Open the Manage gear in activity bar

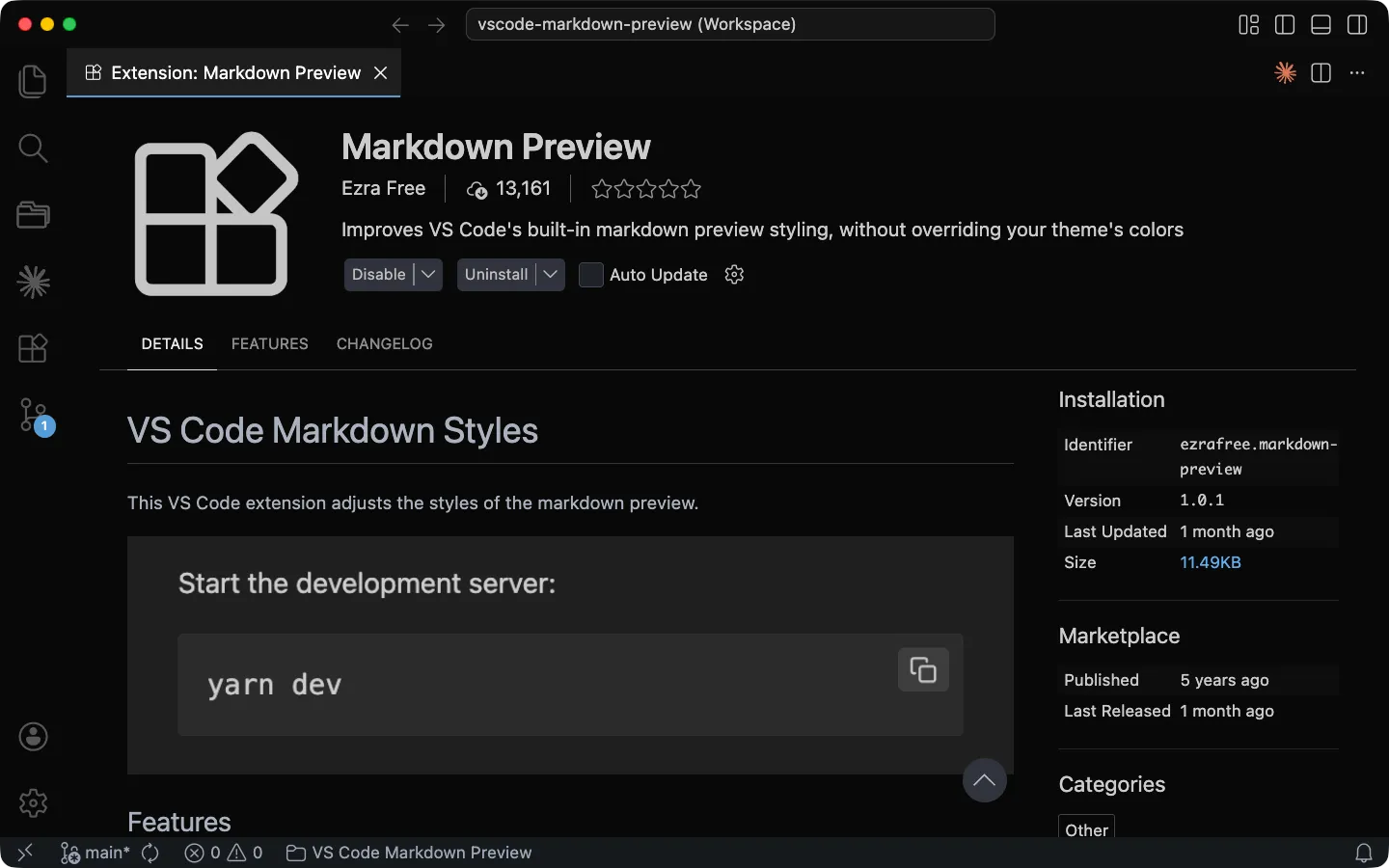click(33, 802)
